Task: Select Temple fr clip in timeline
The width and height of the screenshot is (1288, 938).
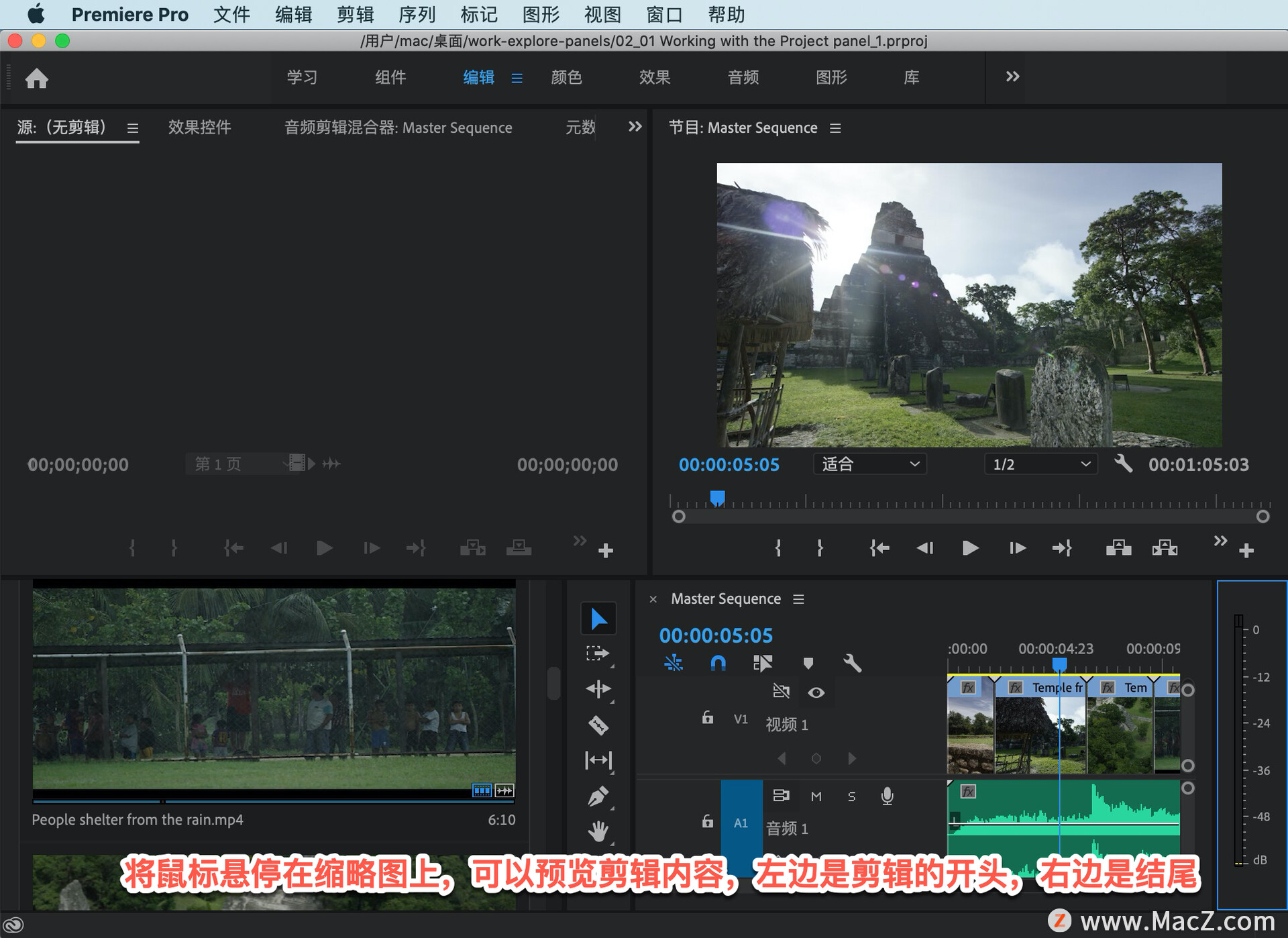Action: coord(1040,726)
